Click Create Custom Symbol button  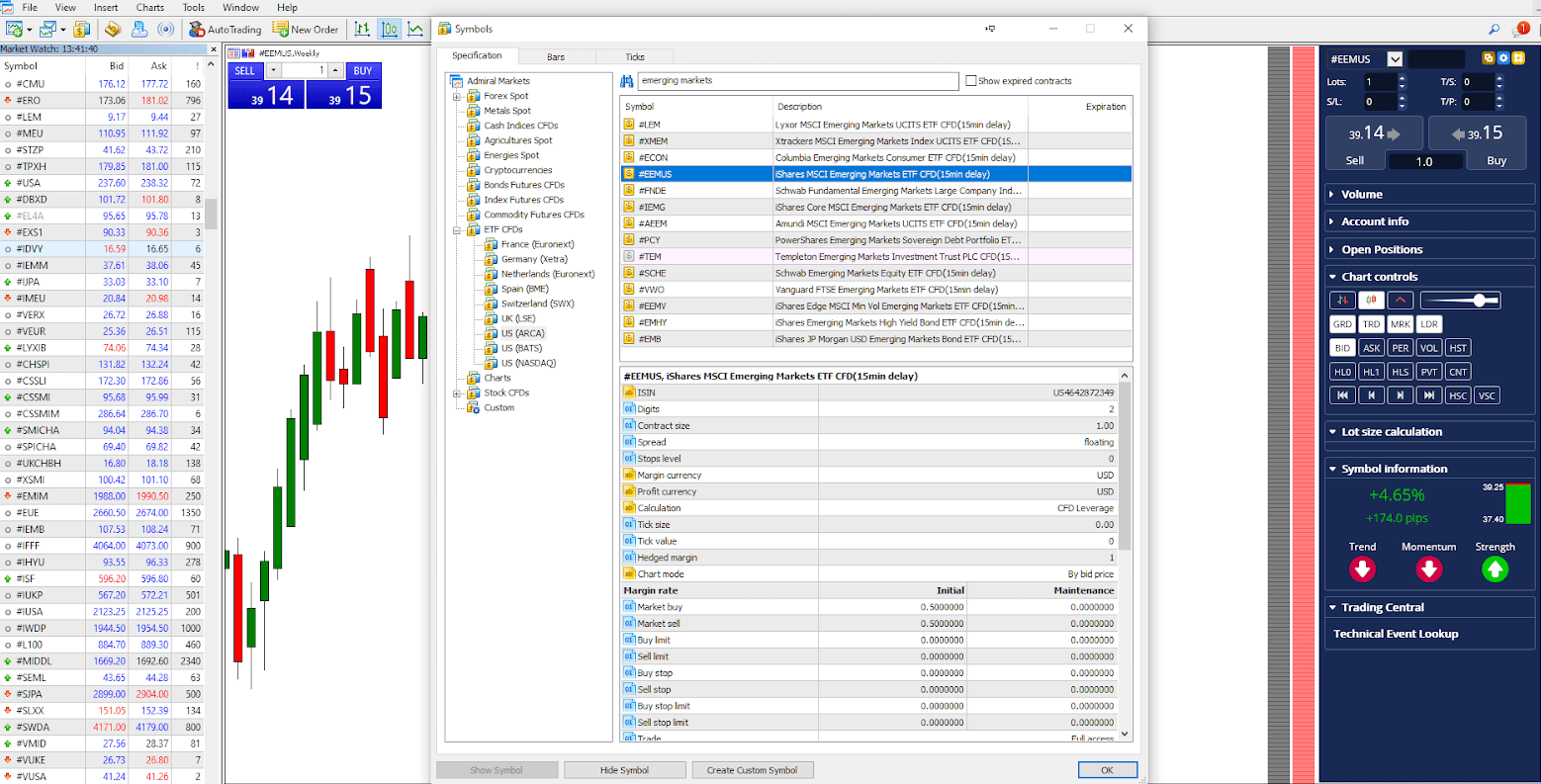[752, 770]
